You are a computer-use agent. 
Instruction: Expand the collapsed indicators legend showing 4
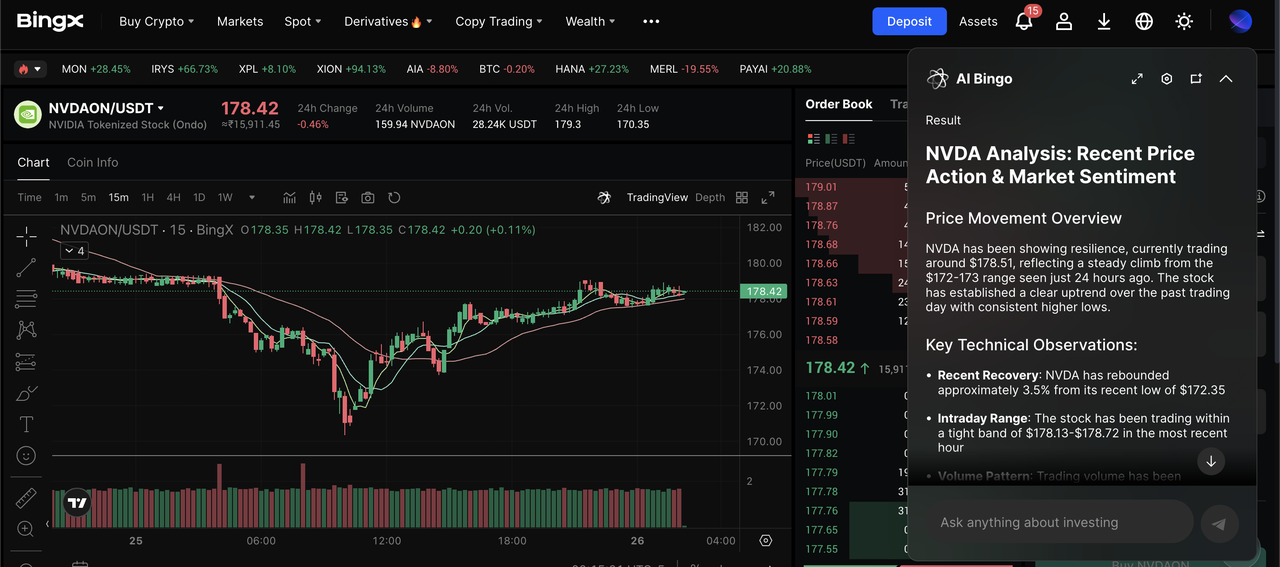(75, 251)
